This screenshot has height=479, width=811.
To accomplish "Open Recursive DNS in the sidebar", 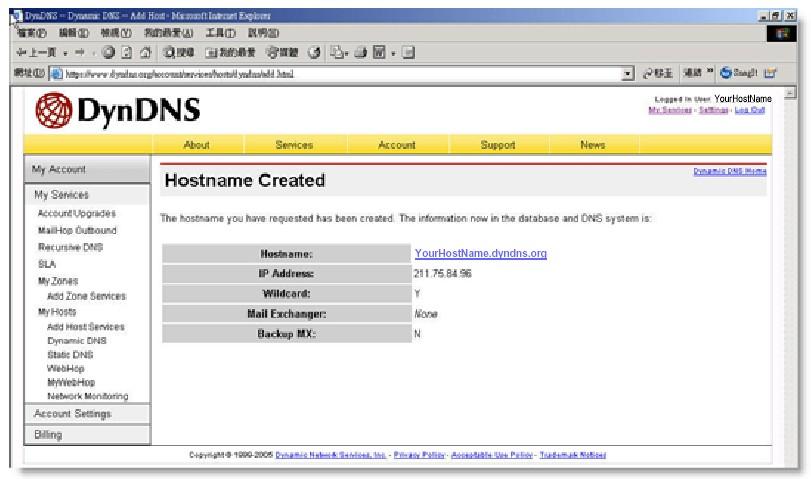I will (x=70, y=247).
